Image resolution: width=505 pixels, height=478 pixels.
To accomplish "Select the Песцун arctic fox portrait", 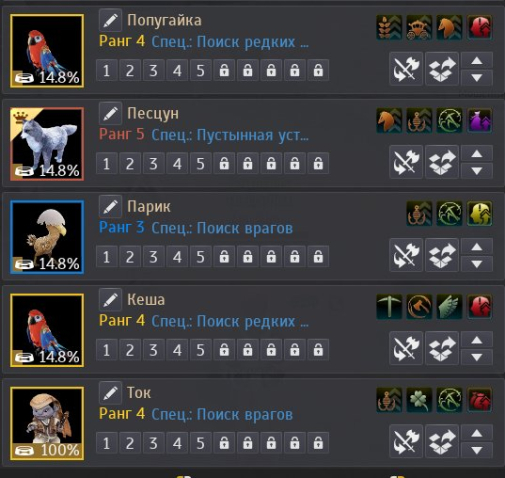I will tap(47, 144).
